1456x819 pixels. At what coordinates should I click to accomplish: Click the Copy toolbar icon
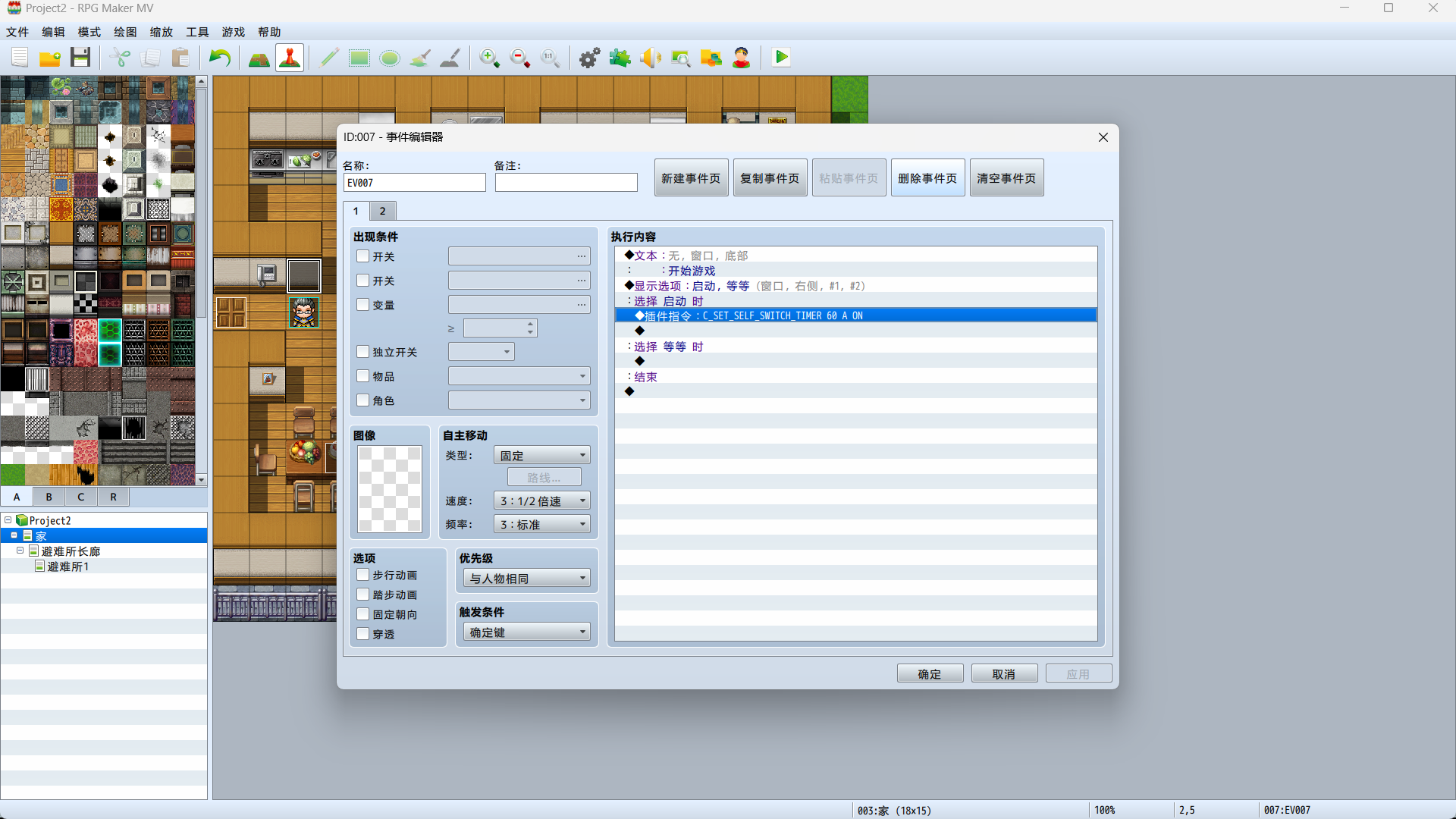(150, 58)
